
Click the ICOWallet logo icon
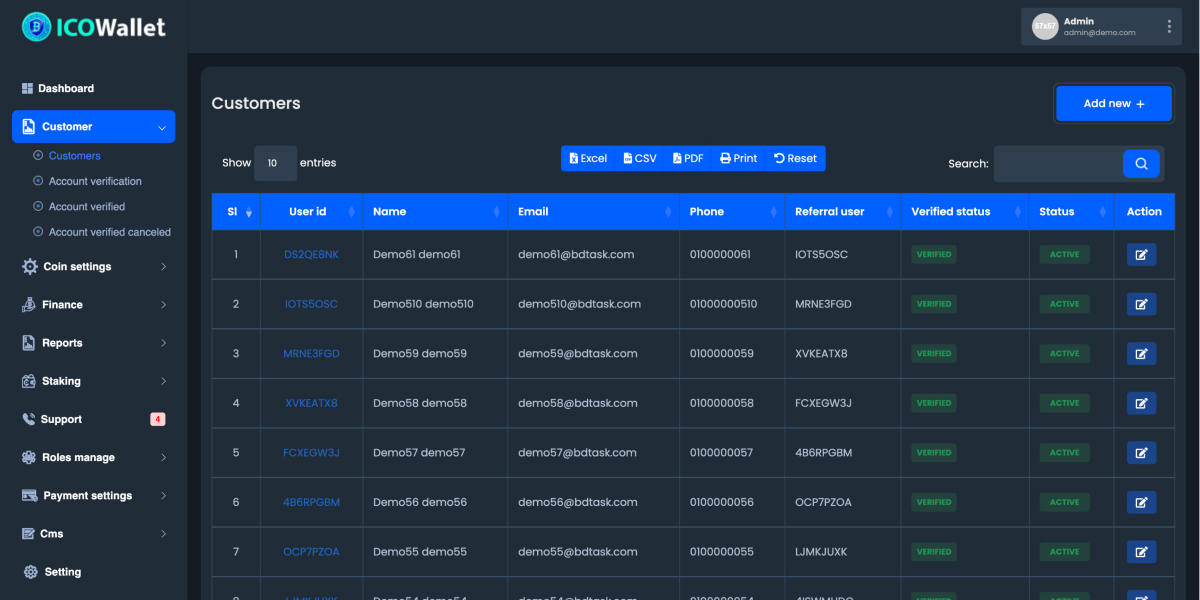coord(36,26)
